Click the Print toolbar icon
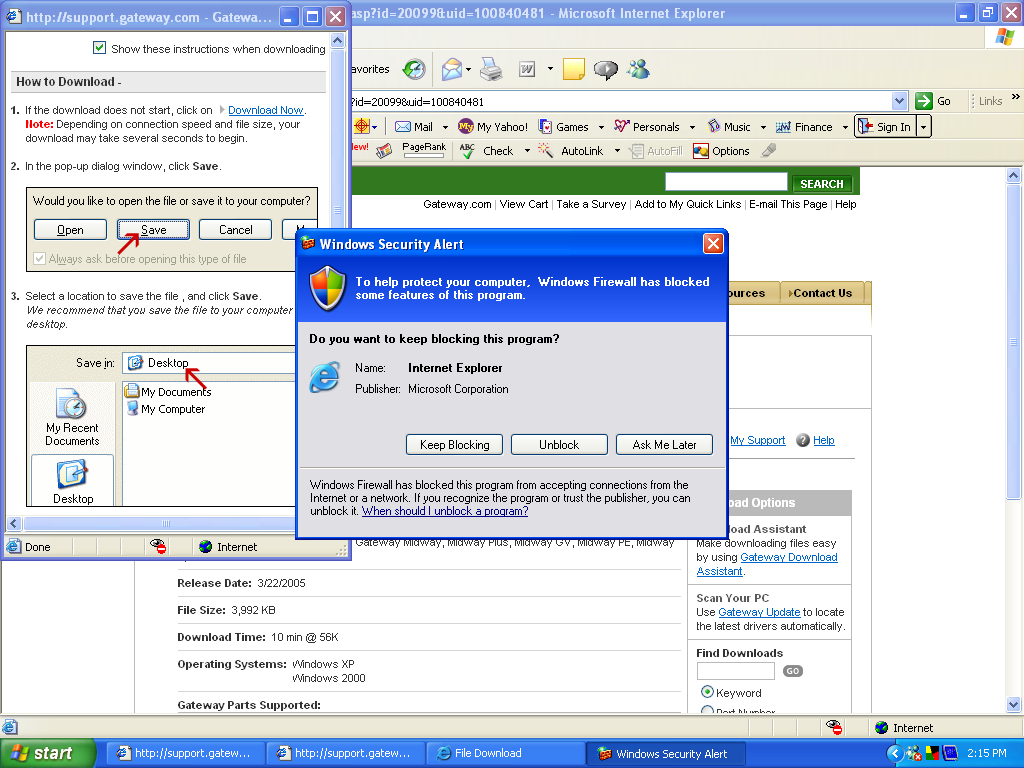1024x768 pixels. 491,69
